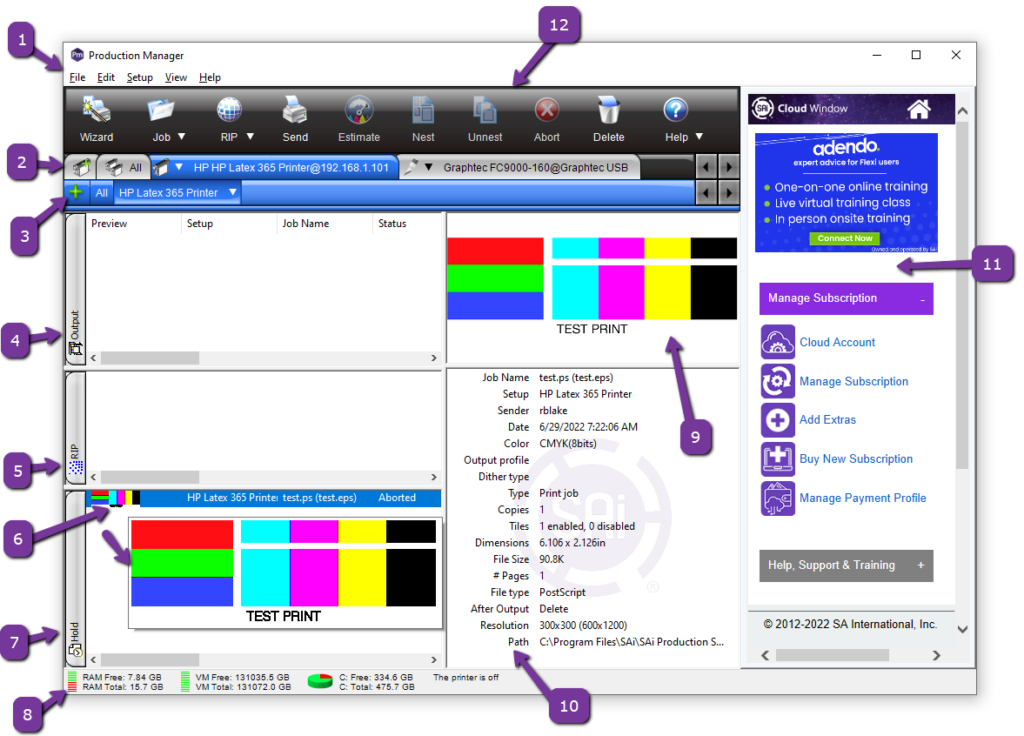The width and height of the screenshot is (1024, 736).
Task: Sort by the Status column header
Action: [392, 223]
